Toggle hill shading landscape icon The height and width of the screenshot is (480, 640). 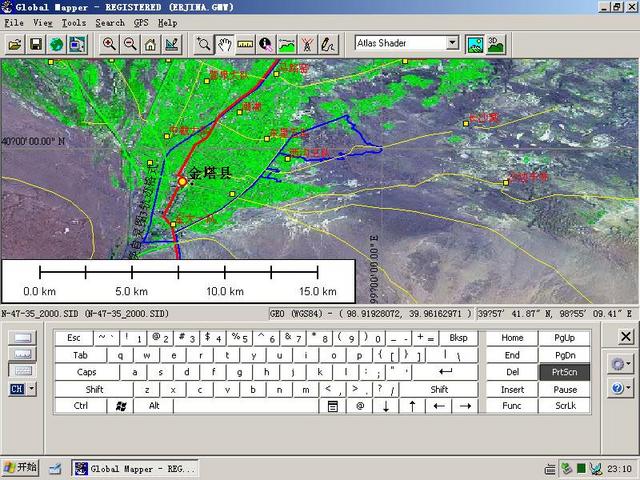(475, 44)
